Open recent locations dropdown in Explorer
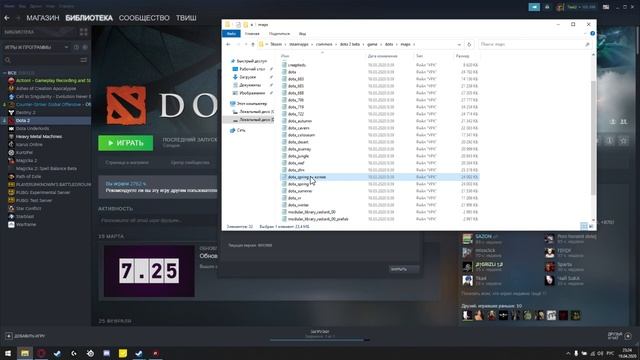Image resolution: width=640 pixels, height=360 pixels. (x=246, y=44)
